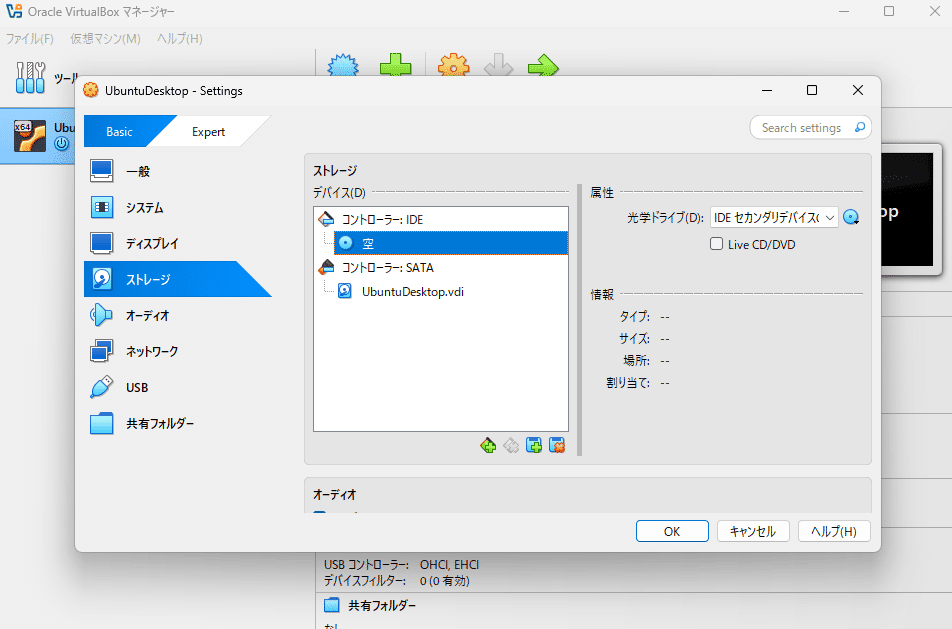Click the ストレージ section heading
Image resolution: width=952 pixels, height=629 pixels.
tap(335, 171)
